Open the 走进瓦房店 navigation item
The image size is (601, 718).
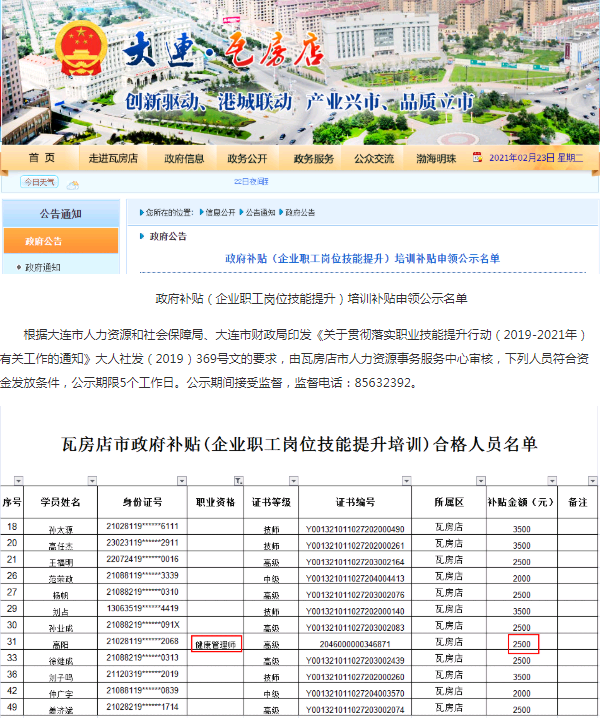tap(113, 158)
